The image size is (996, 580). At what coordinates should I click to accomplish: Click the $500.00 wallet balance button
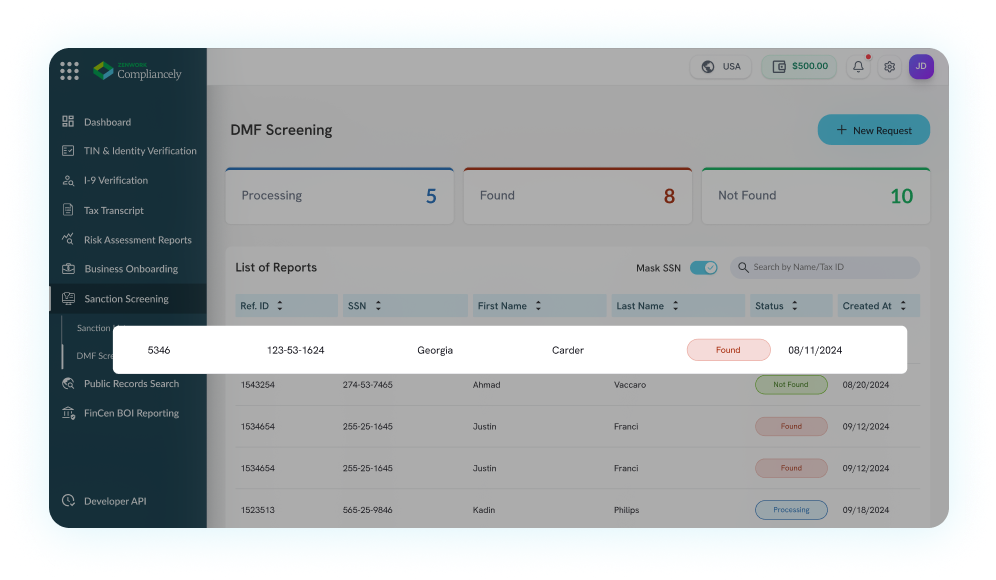[799, 67]
